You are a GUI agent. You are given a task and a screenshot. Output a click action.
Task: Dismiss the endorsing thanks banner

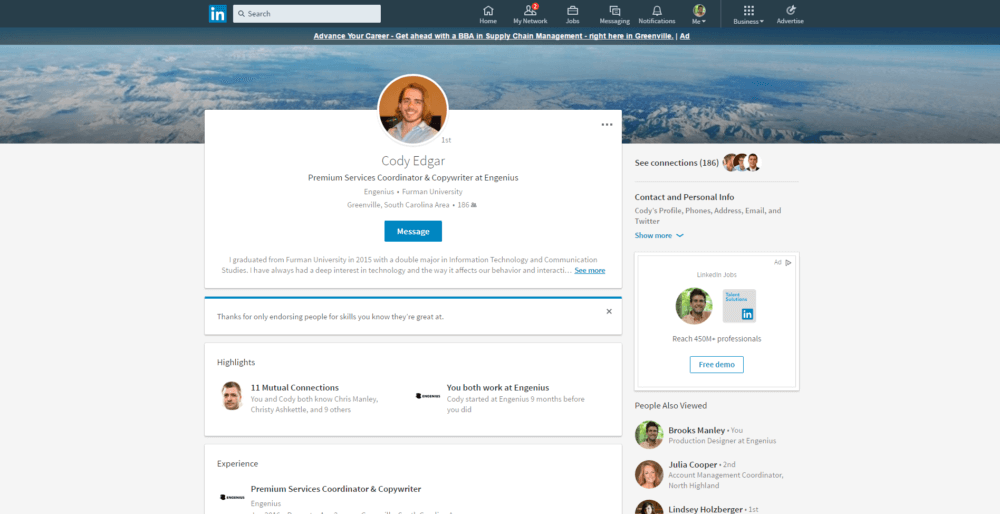click(609, 311)
